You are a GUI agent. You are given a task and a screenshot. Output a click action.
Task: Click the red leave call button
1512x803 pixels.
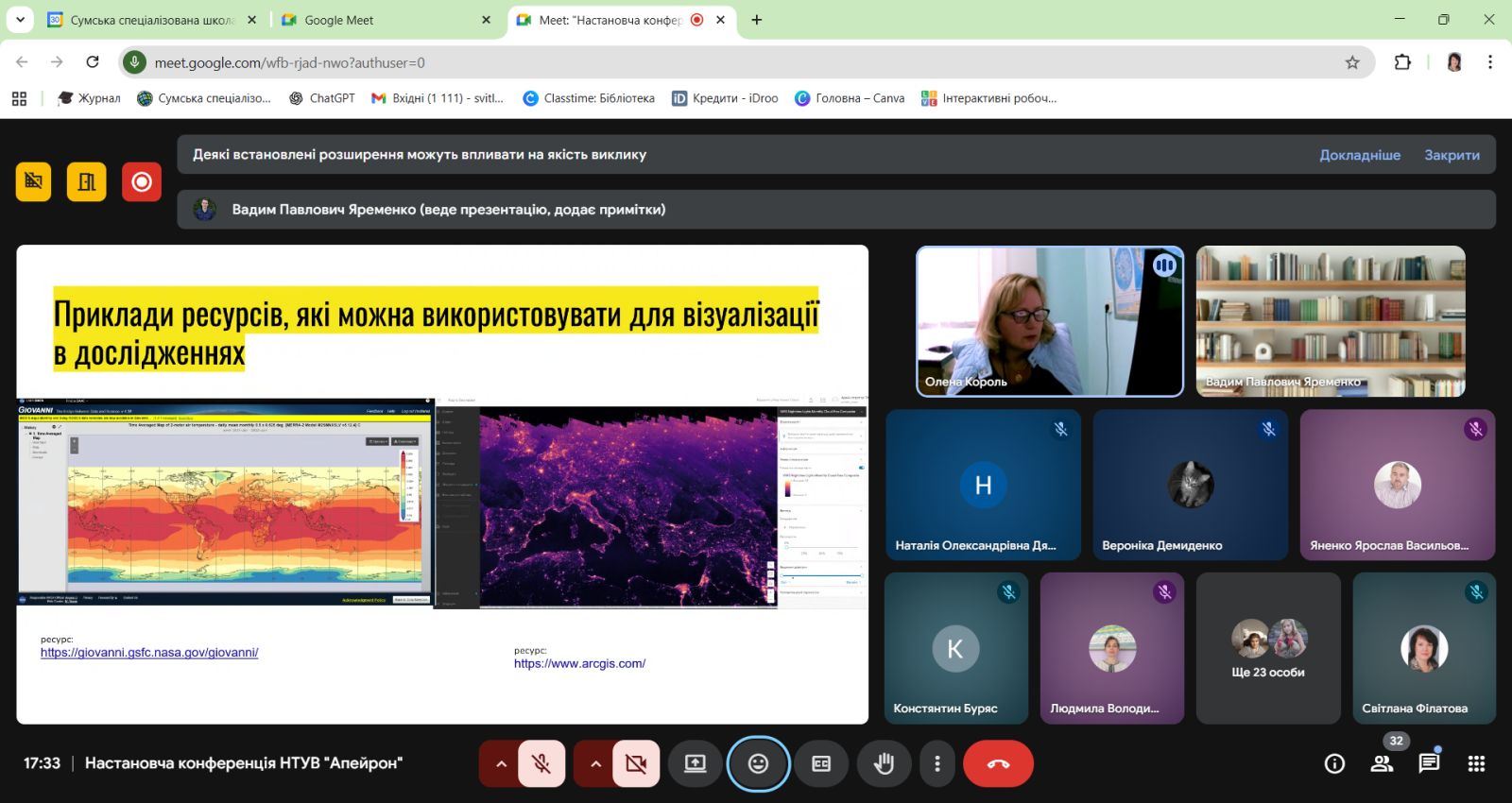[998, 763]
